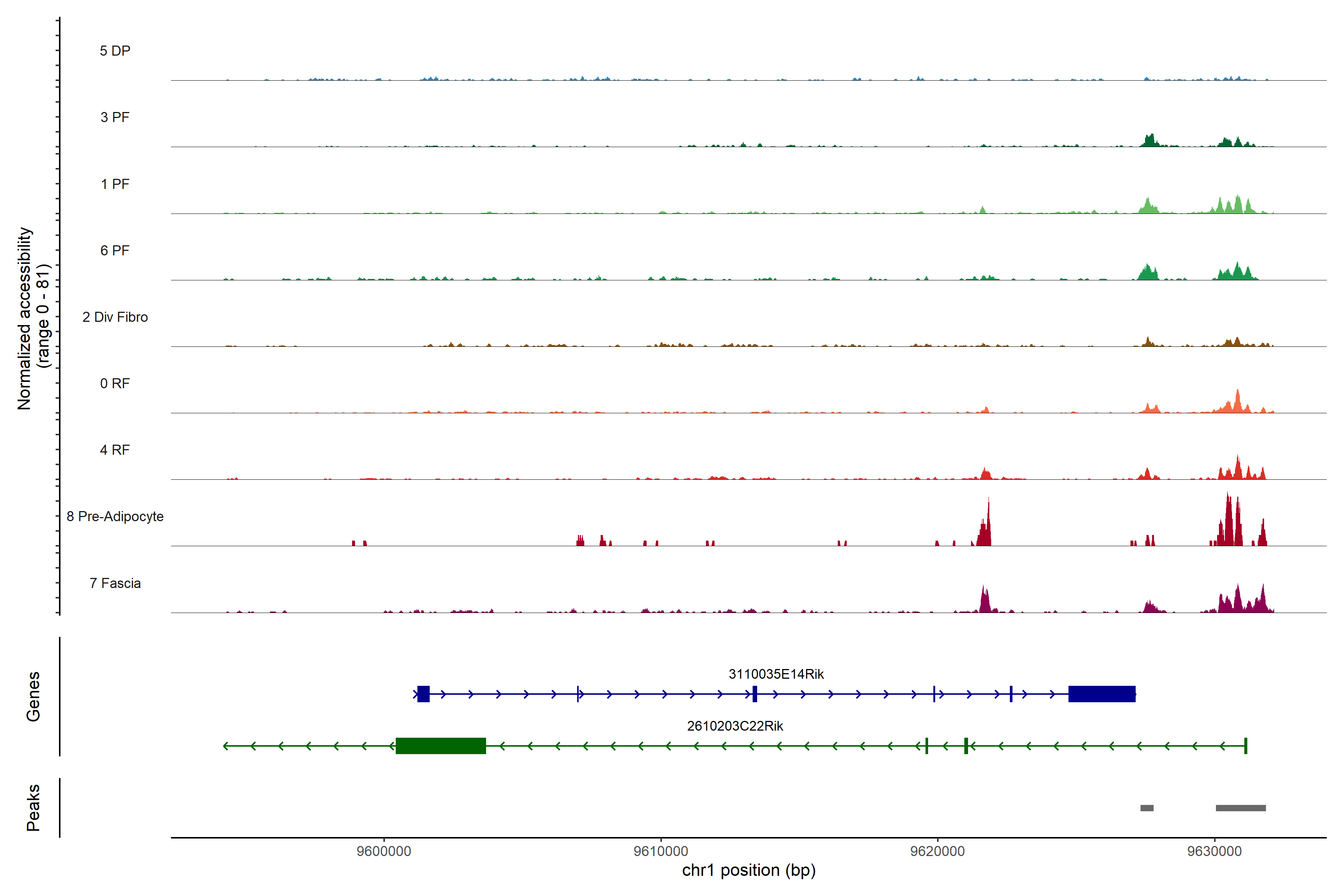The image size is (1344, 896).
Task: Click the 9610000 axis tick label
Action: 660,851
